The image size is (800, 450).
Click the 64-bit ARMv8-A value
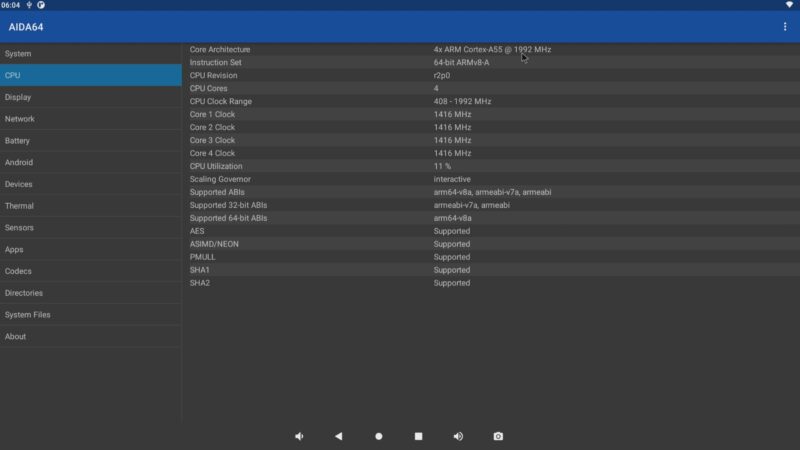(461, 62)
